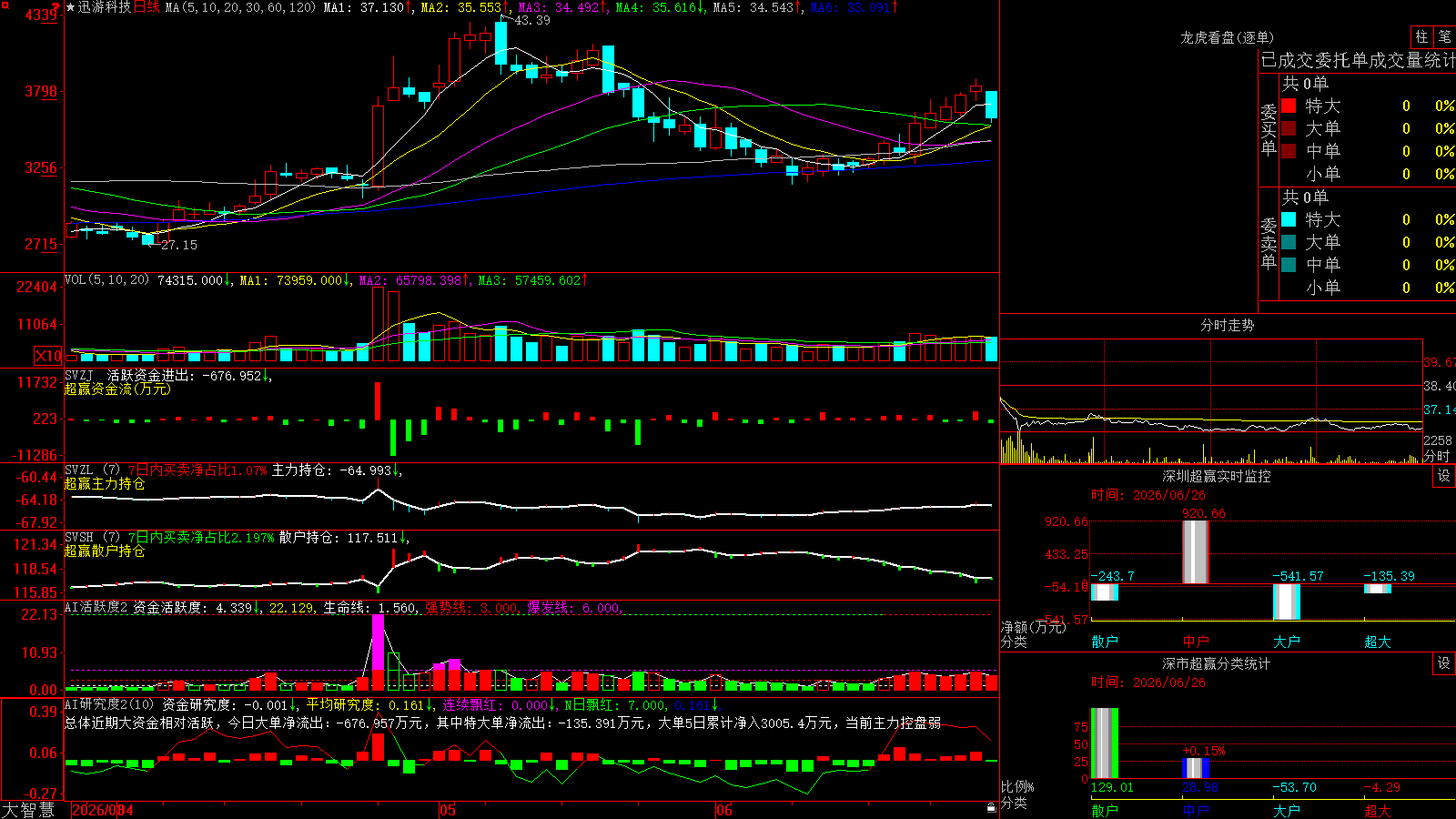Switch the order view to 柱 bar mode
1456x819 pixels.
[1421, 37]
